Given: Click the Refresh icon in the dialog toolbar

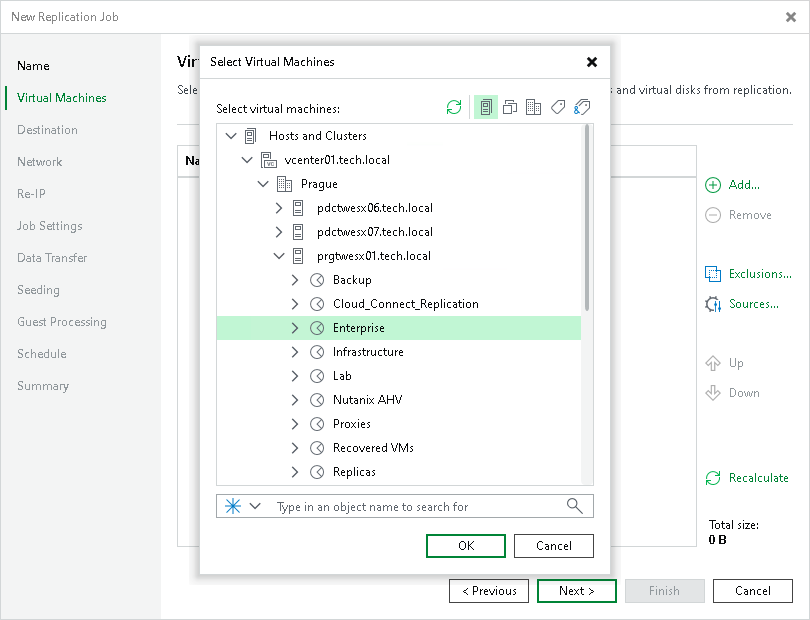Looking at the screenshot, I should click(x=453, y=107).
